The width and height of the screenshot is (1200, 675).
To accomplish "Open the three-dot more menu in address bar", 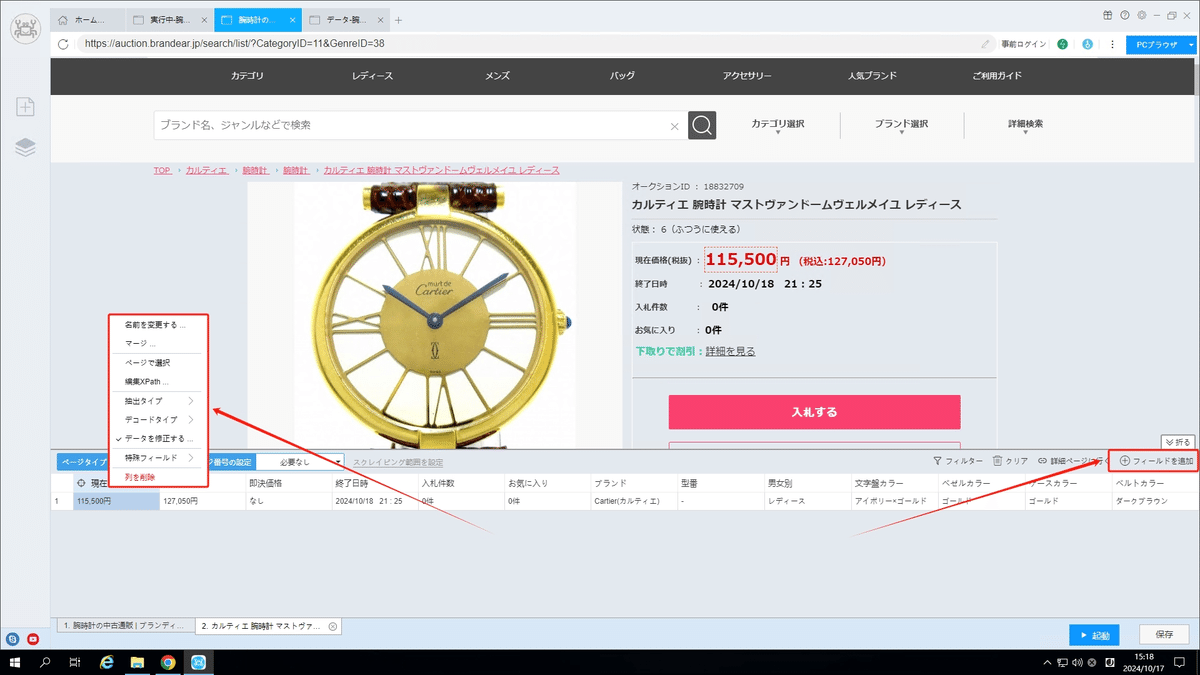I will tap(1110, 44).
